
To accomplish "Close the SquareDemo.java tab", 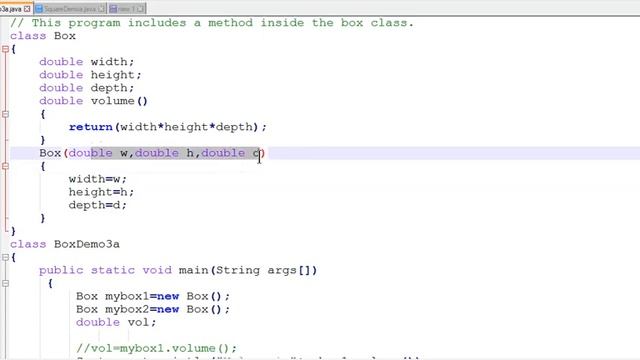I will (101, 9).
